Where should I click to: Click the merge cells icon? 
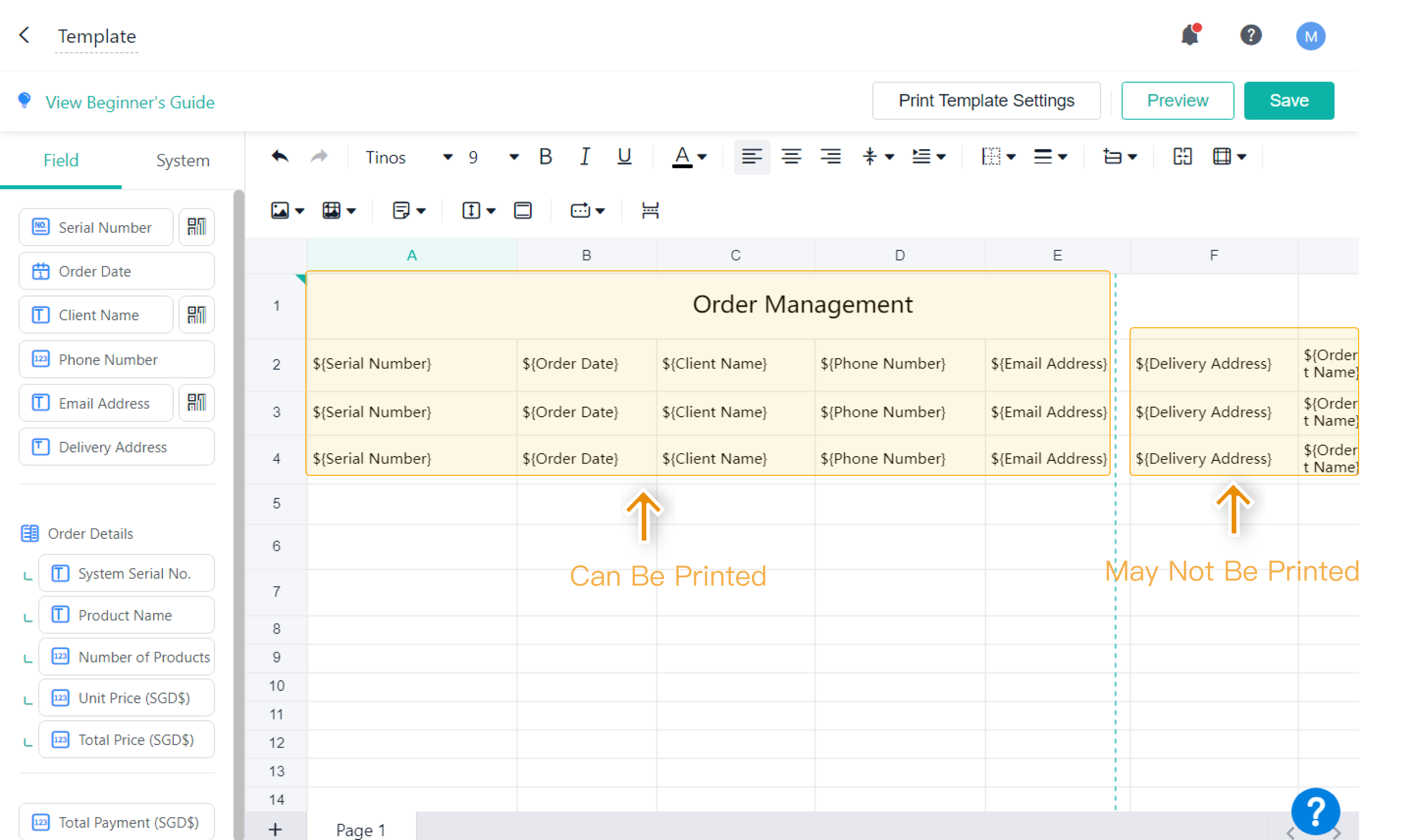pos(1182,156)
